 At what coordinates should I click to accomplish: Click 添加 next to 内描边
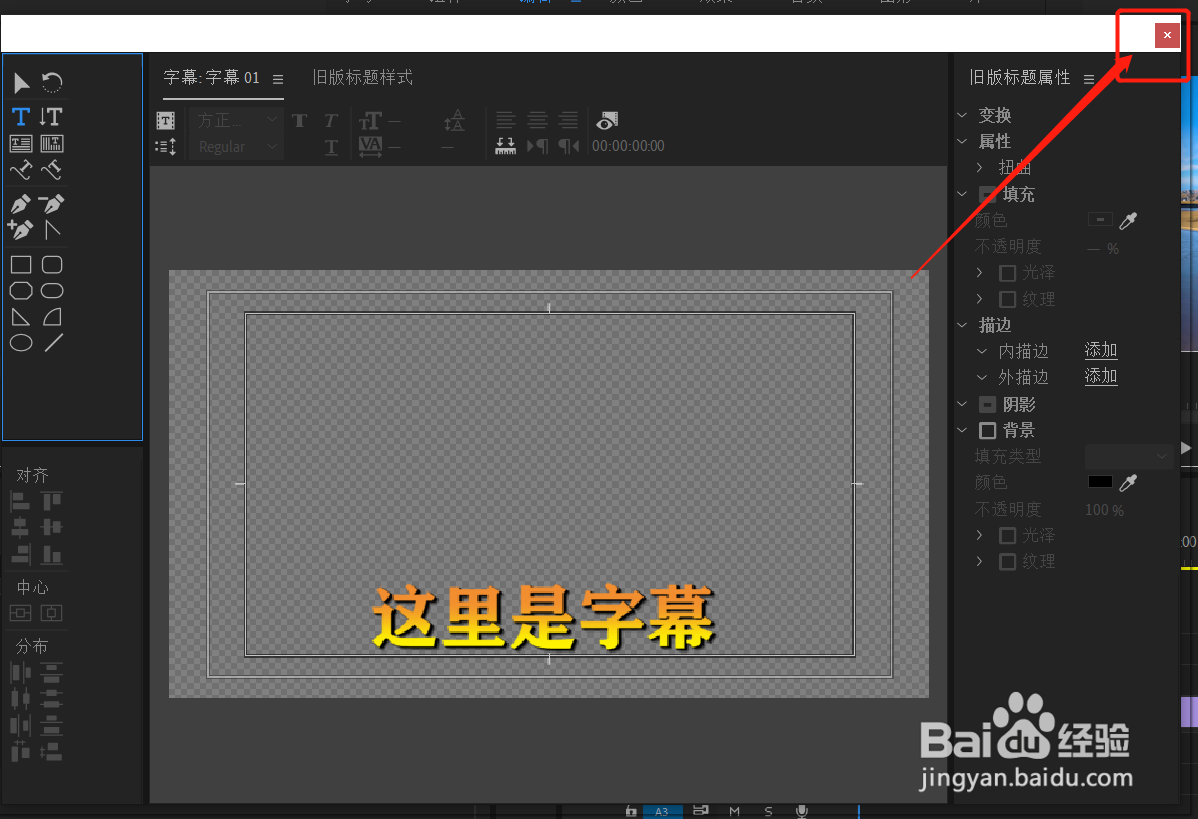(x=1101, y=351)
